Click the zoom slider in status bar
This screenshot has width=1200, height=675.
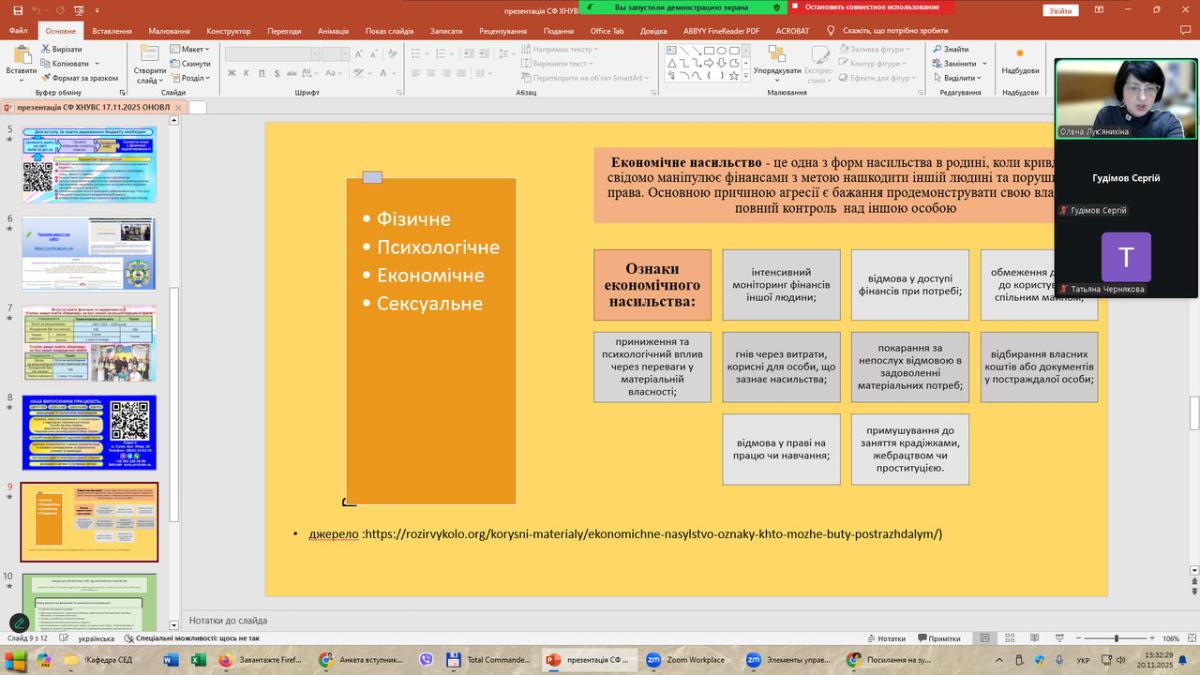1116,638
